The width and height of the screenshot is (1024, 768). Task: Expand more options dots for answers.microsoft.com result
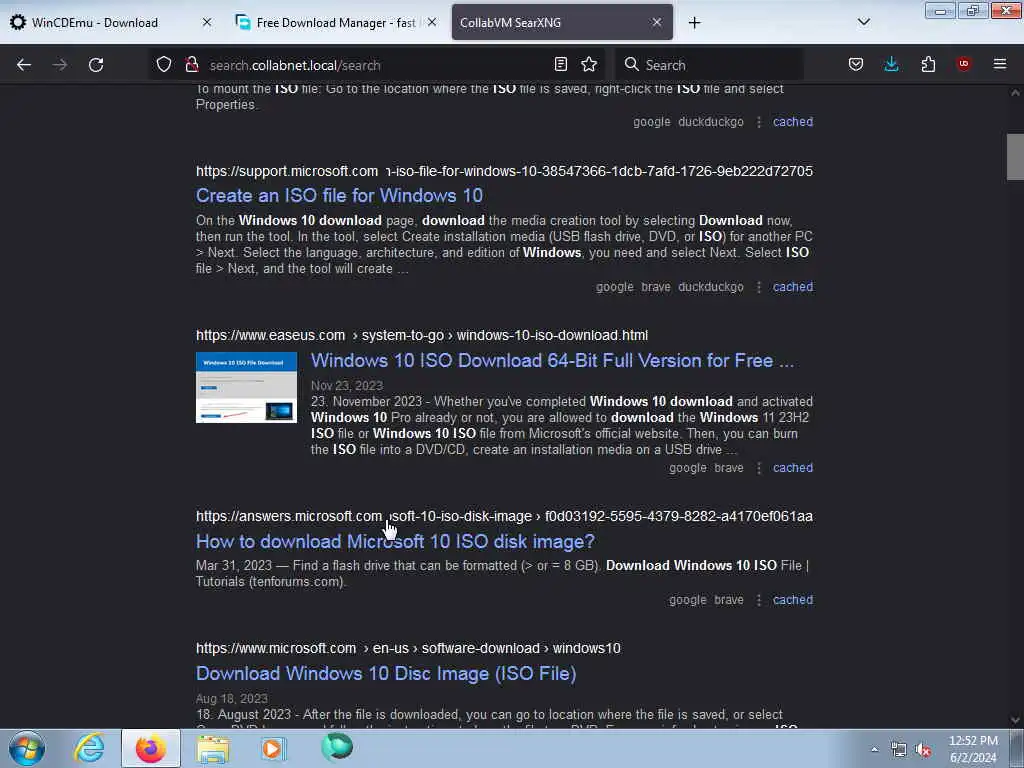[x=758, y=600]
